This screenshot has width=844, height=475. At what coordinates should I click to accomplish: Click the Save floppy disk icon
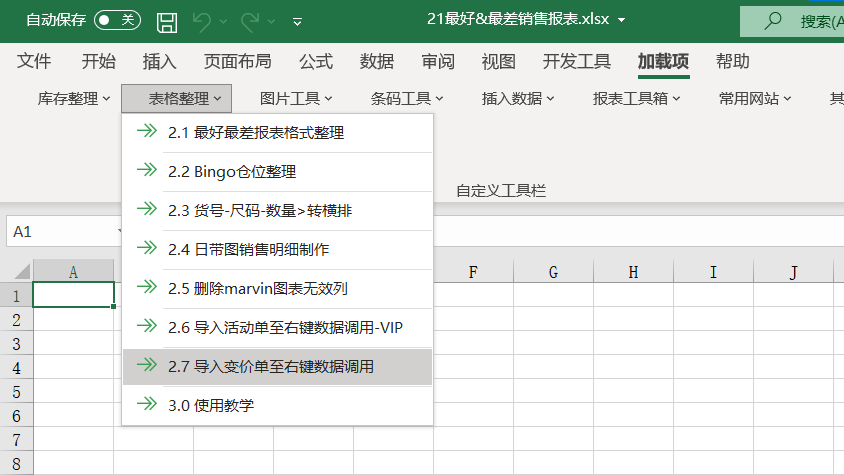pyautogui.click(x=167, y=23)
